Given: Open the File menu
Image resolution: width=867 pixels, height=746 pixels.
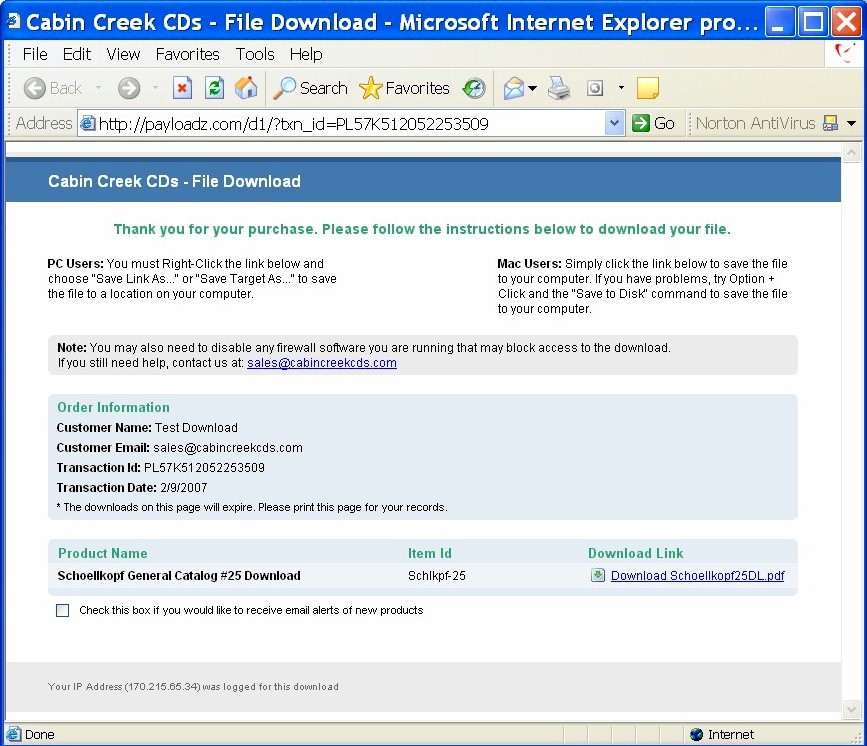Looking at the screenshot, I should coord(35,54).
